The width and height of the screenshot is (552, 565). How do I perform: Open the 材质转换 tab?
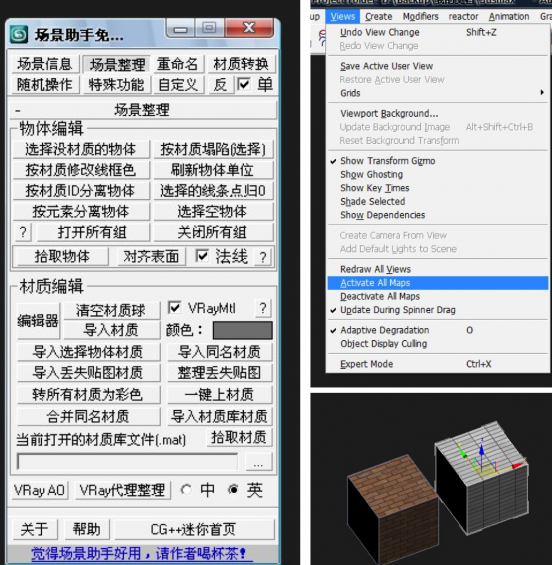241,64
